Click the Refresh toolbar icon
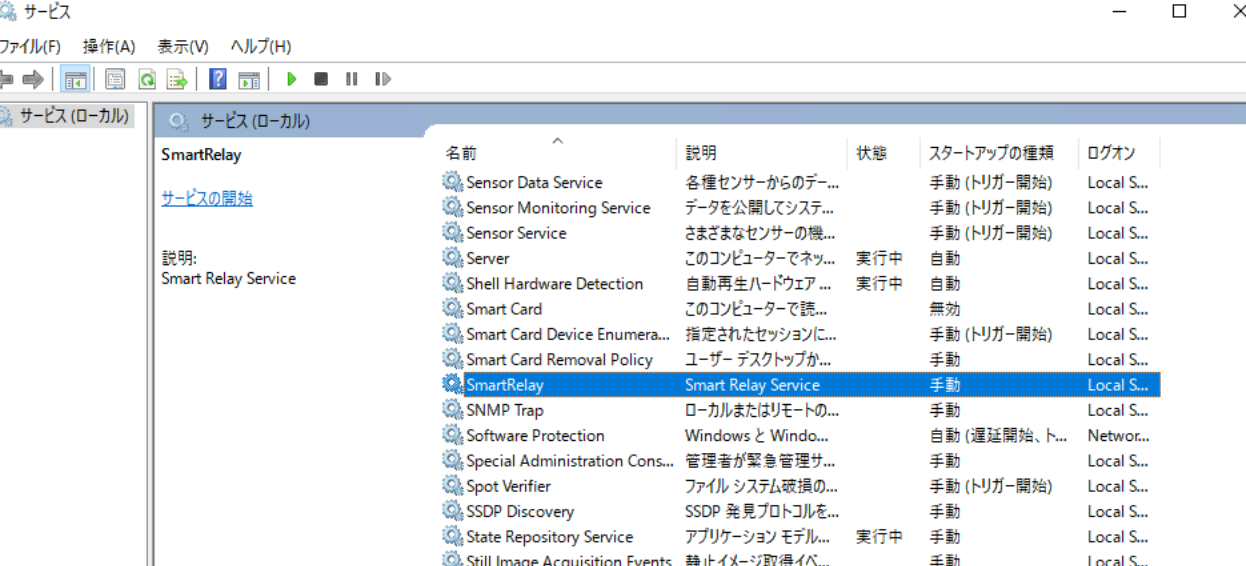Screen dimensions: 1246x566 (x=147, y=79)
